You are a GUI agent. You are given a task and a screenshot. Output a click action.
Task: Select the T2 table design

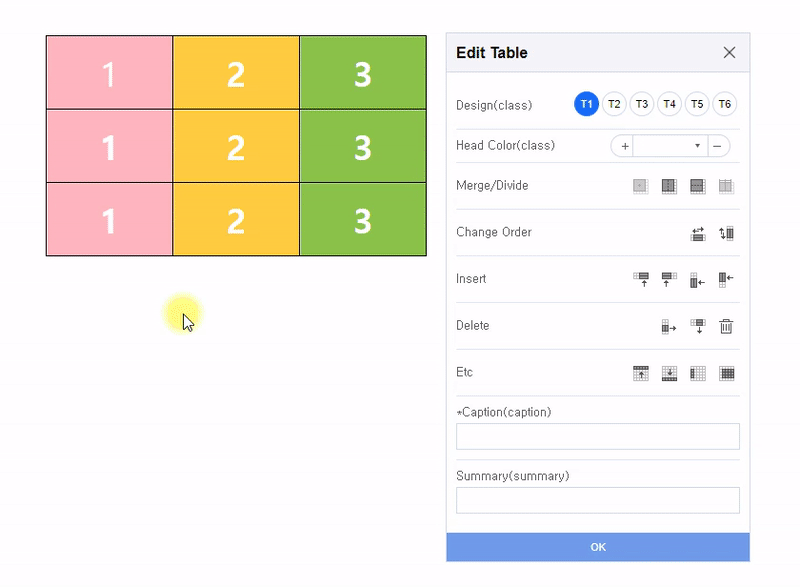614,104
